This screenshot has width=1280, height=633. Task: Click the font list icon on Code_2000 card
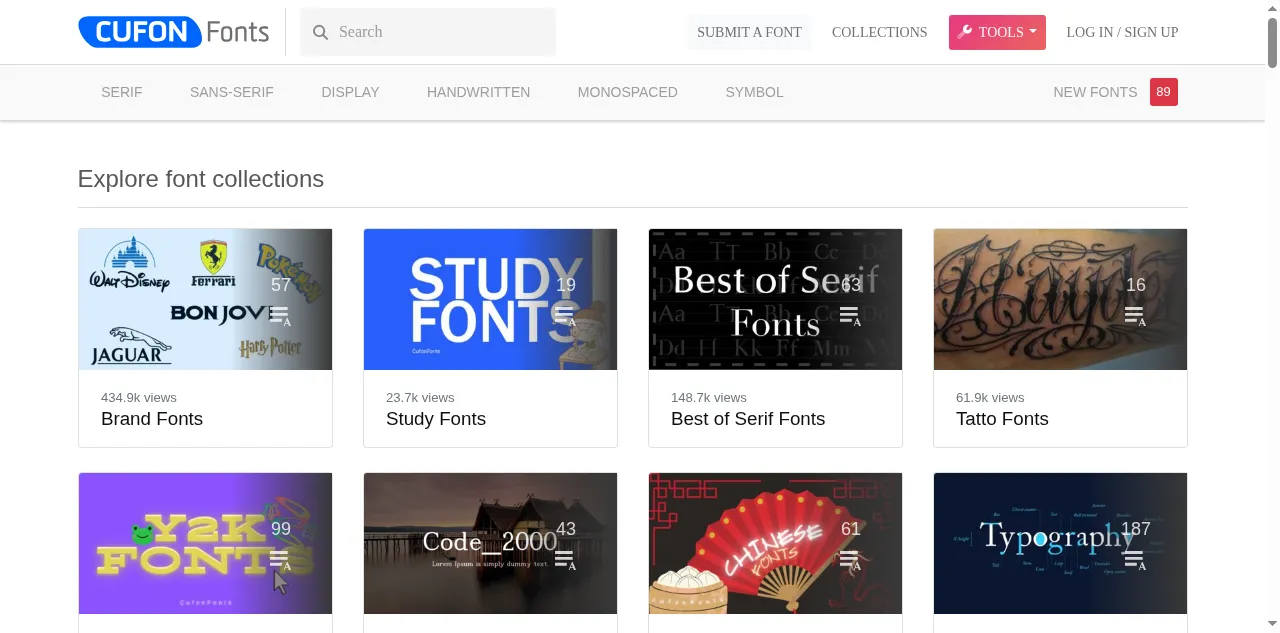click(565, 560)
